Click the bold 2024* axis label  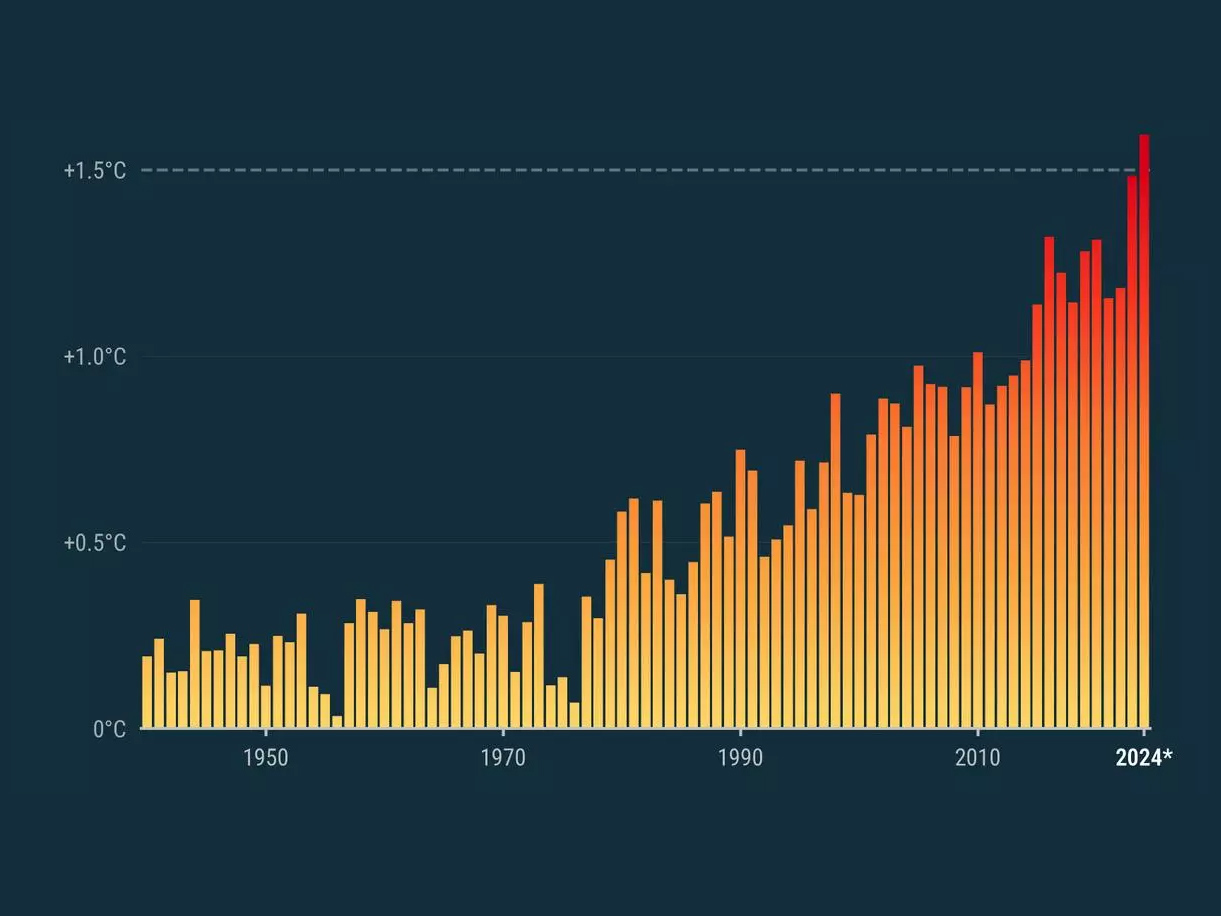1144,758
